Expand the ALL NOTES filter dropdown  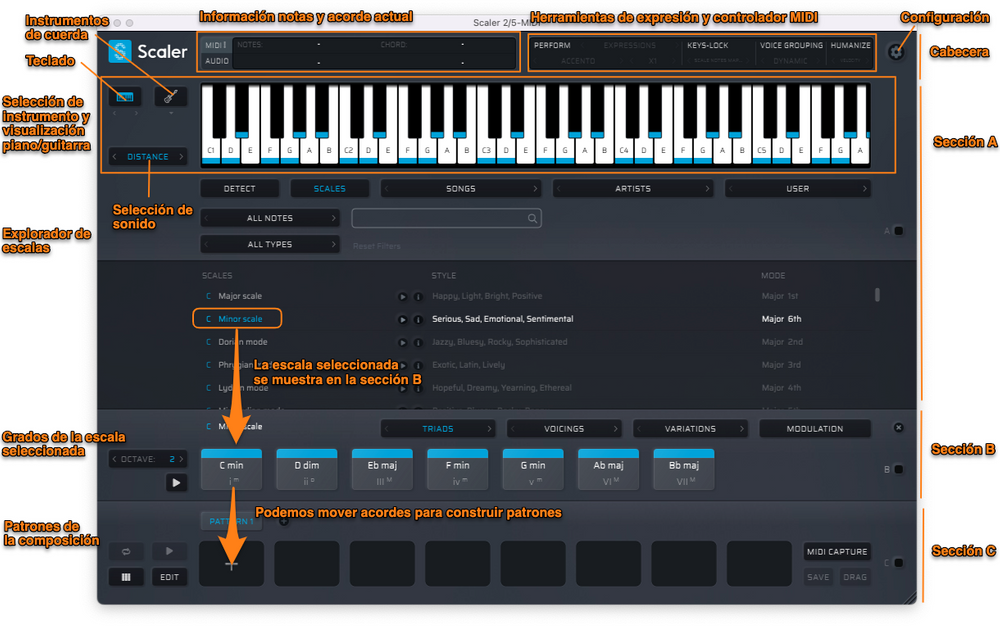270,218
